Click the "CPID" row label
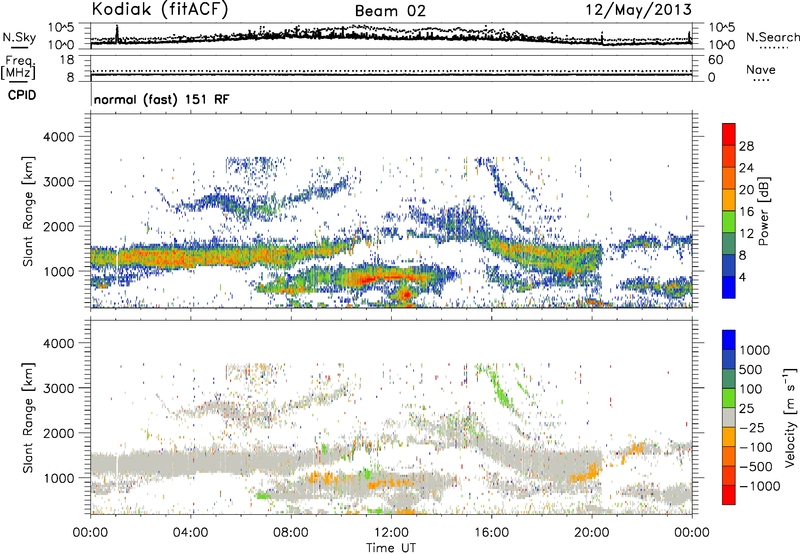The image size is (800, 554). click(x=22, y=95)
